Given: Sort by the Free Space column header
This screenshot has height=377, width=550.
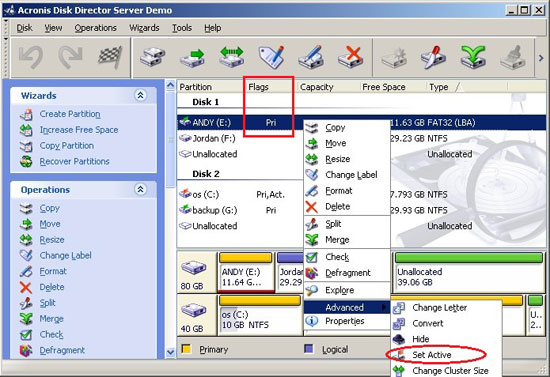Looking at the screenshot, I should point(393,87).
